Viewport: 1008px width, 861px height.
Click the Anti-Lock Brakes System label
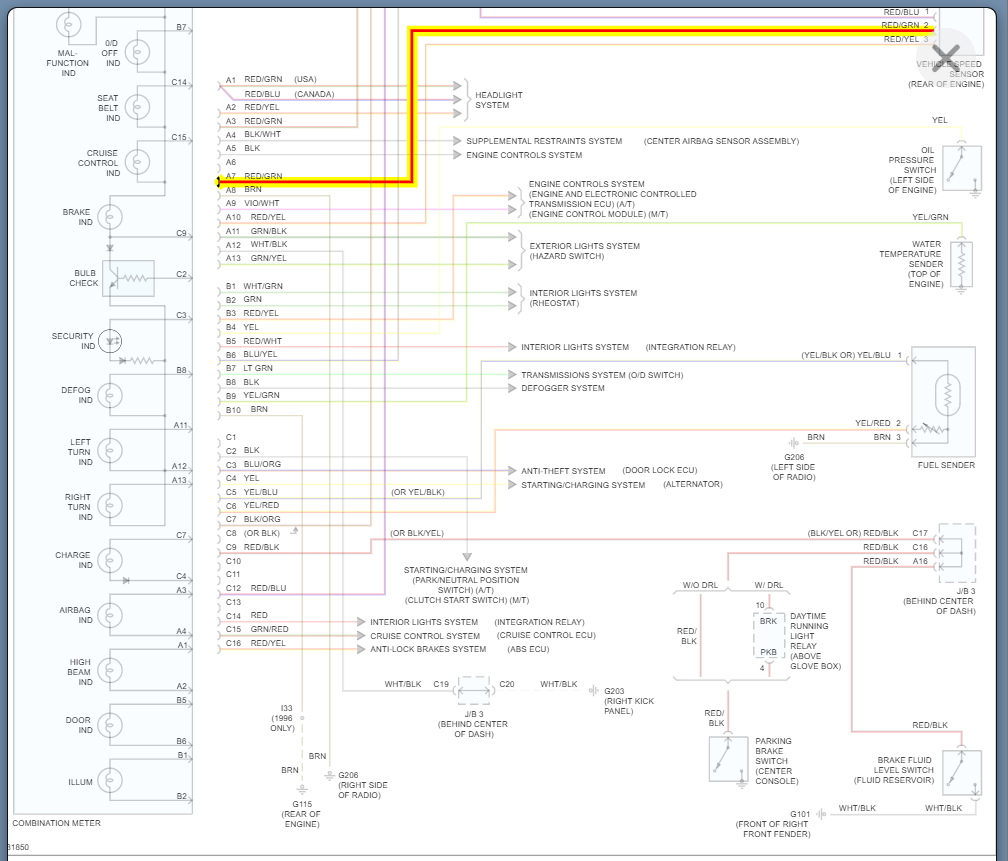(x=428, y=649)
